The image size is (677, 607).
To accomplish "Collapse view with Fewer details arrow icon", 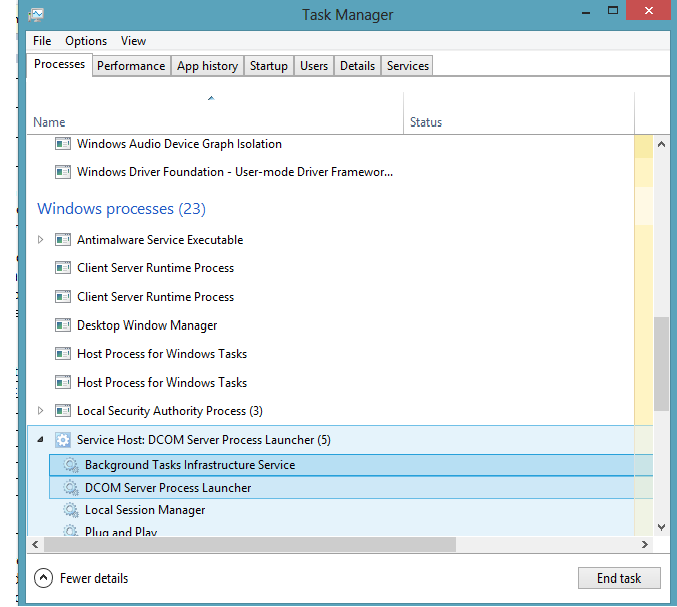I will pyautogui.click(x=43, y=578).
